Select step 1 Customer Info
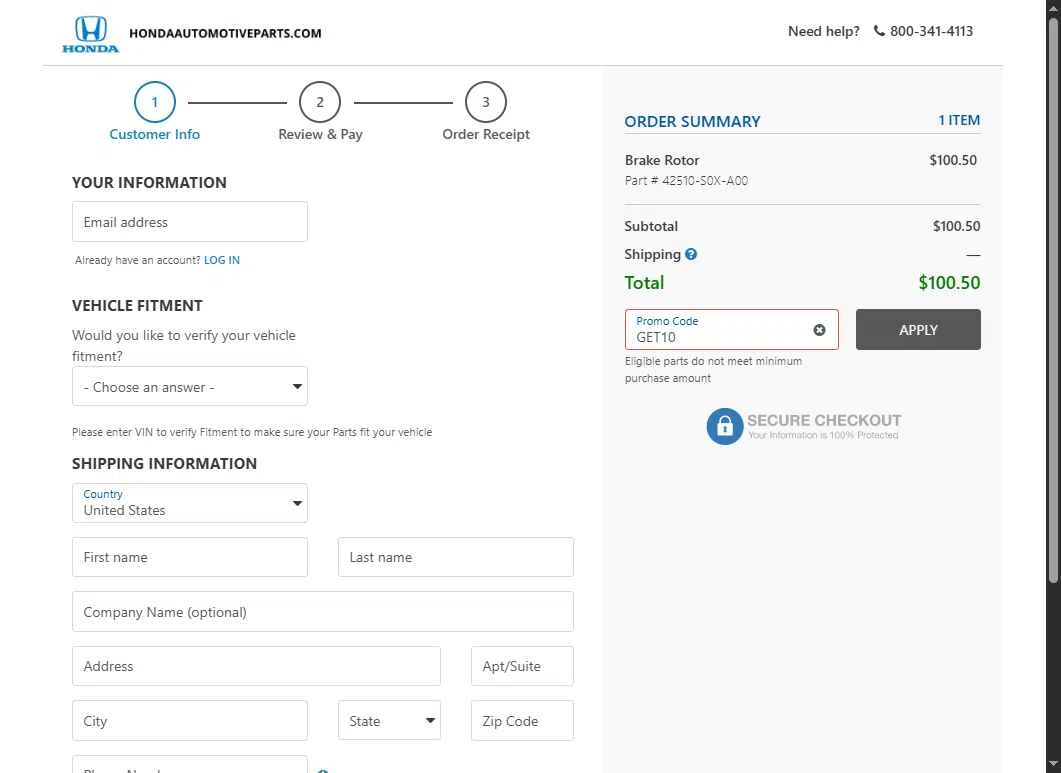 click(154, 112)
